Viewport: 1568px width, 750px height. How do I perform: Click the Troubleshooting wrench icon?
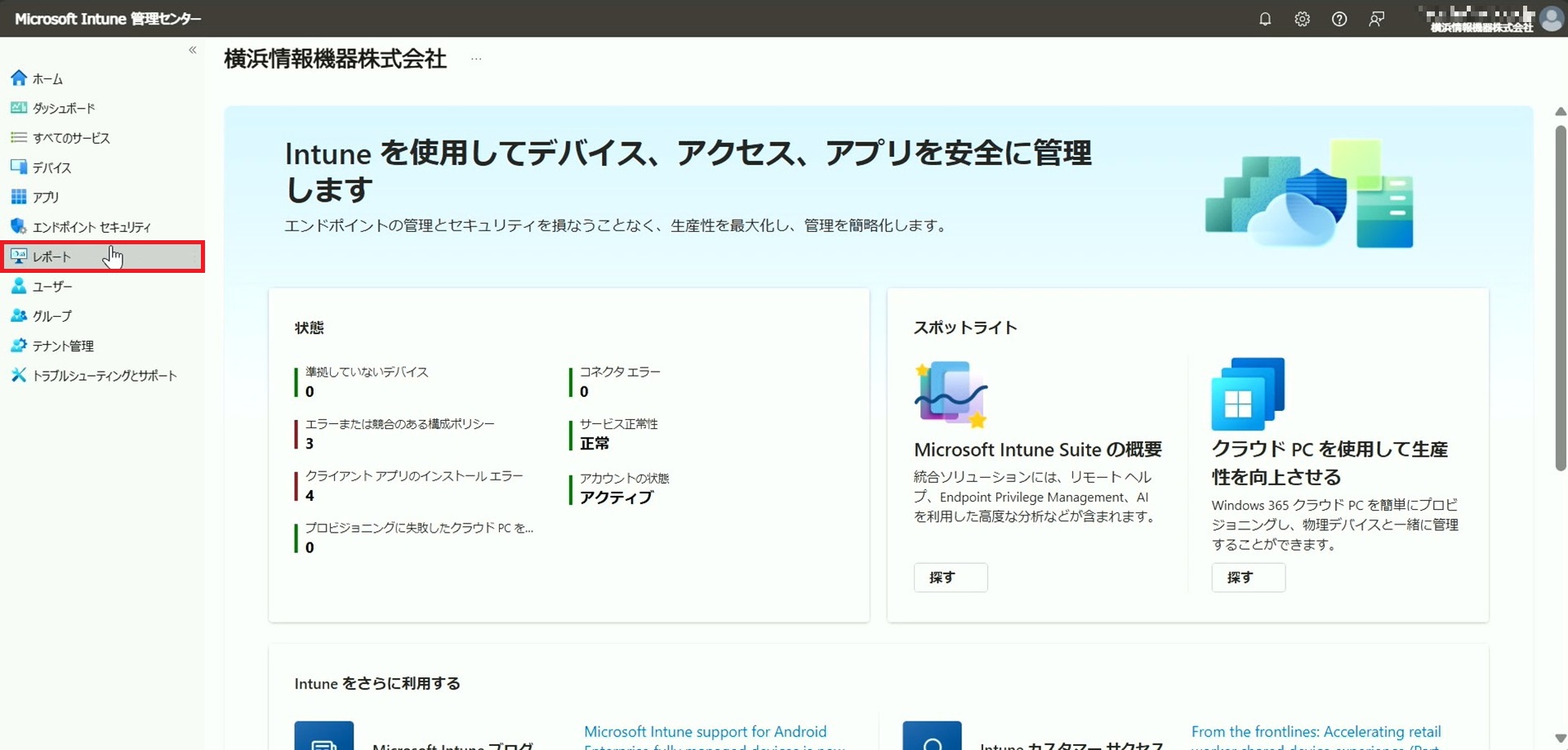19,375
